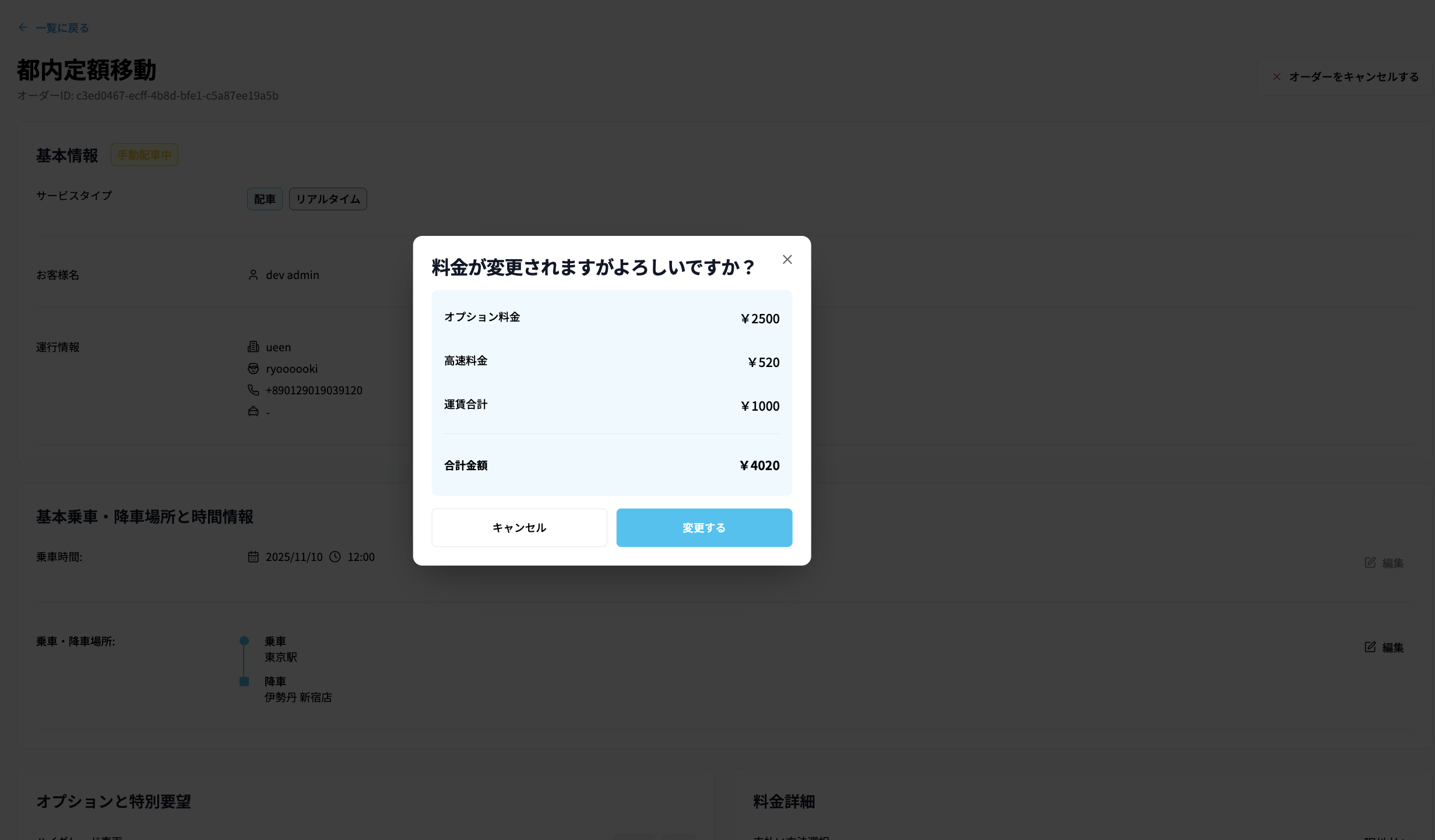Select the 配車 service type tag
1435x840 pixels.
coord(265,199)
